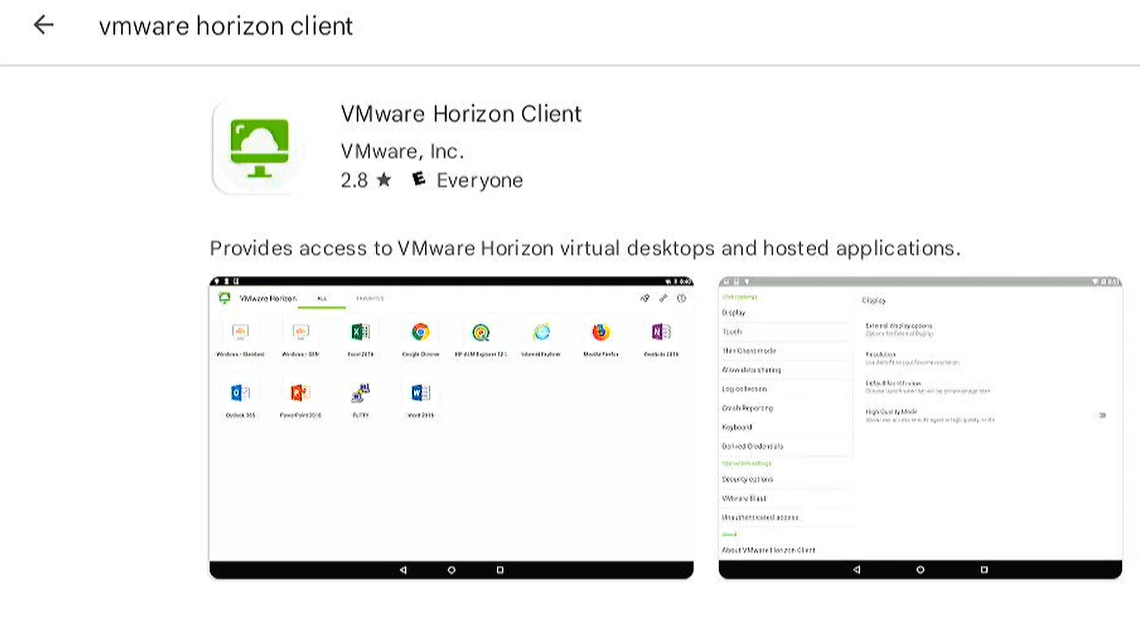1140x621 pixels.
Task: View the 2.8 star rating
Action: pyautogui.click(x=354, y=180)
